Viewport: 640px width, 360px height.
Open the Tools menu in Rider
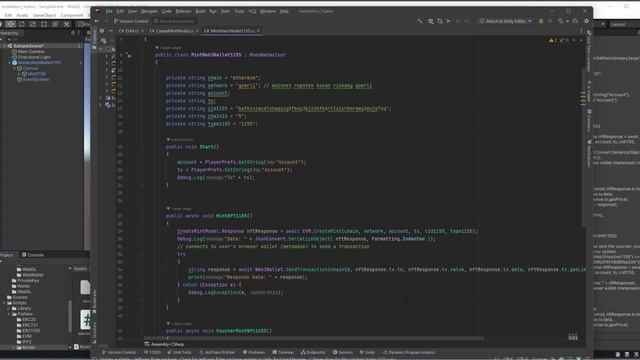click(x=239, y=11)
